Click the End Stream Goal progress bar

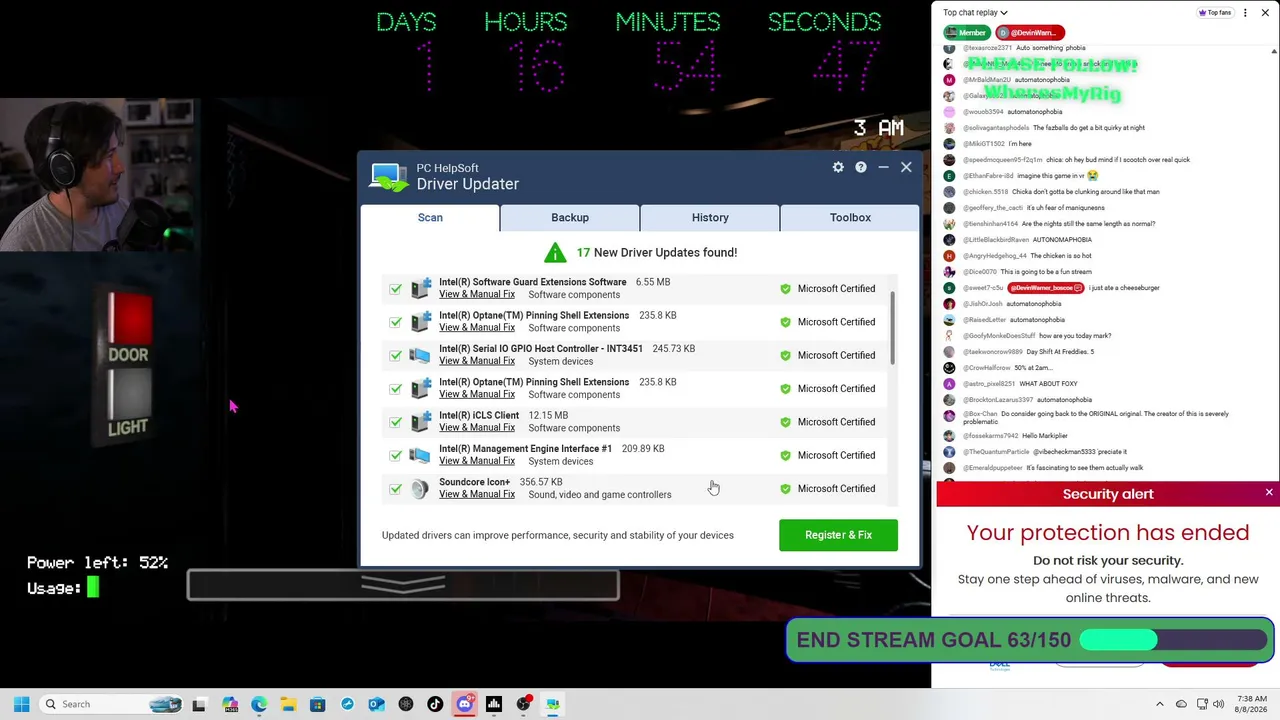pos(1174,640)
